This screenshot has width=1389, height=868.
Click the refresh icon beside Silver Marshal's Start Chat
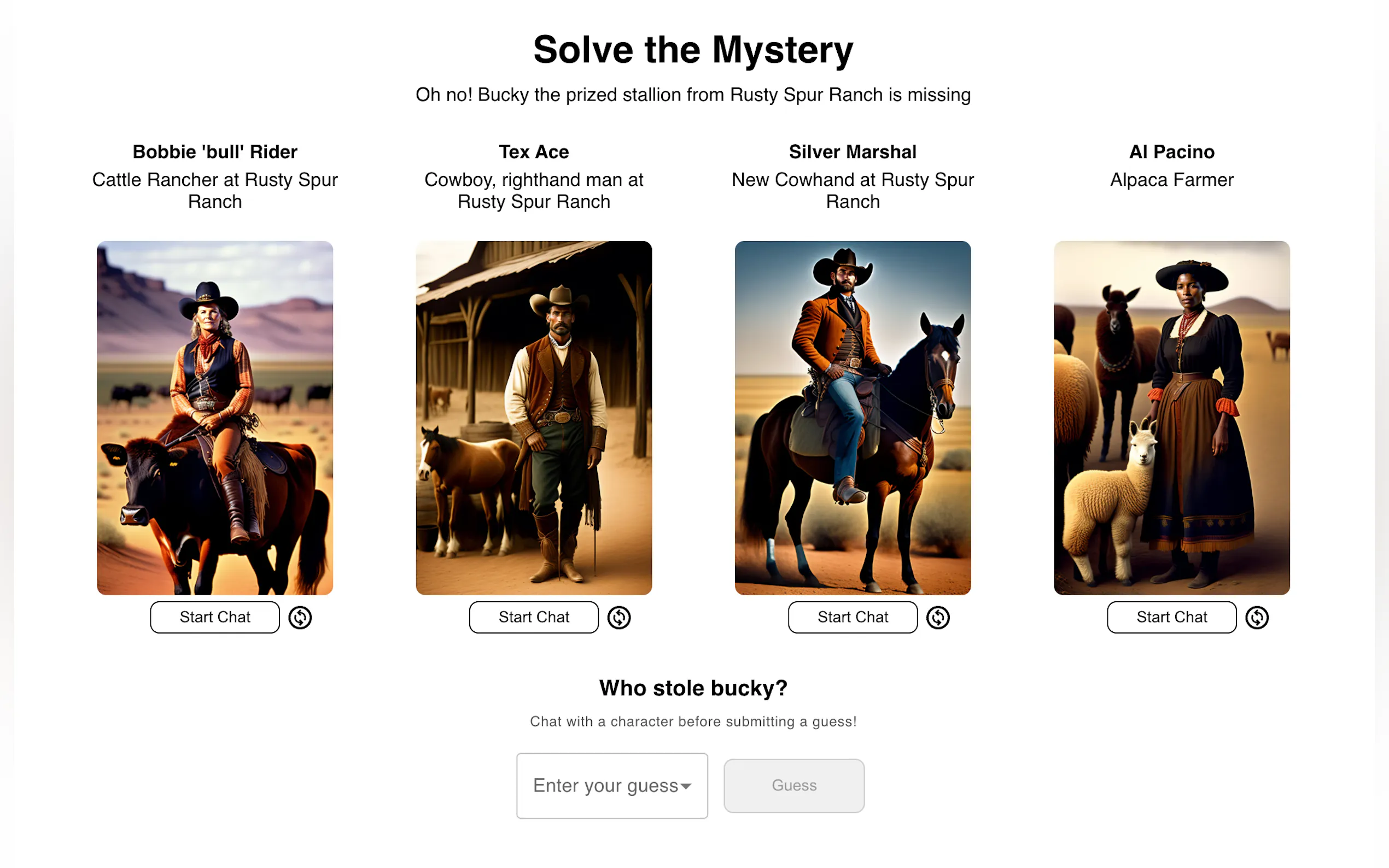tap(938, 618)
